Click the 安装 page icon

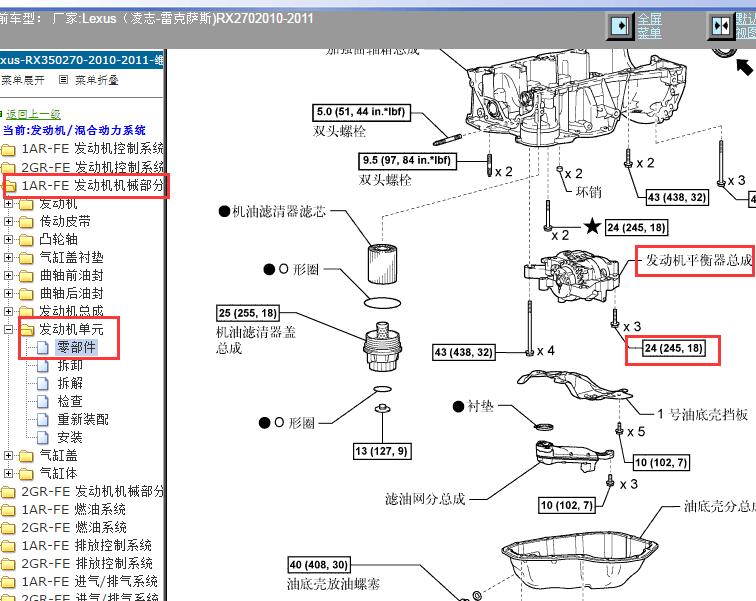[43, 438]
